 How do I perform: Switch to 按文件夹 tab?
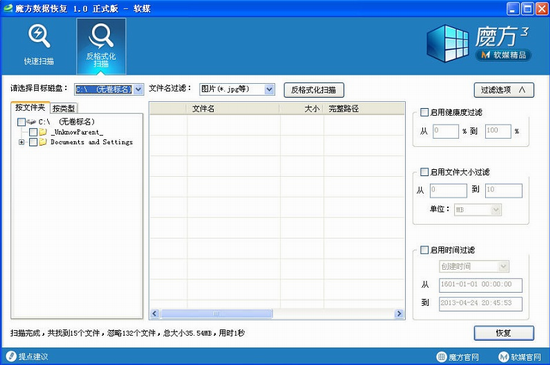point(30,108)
